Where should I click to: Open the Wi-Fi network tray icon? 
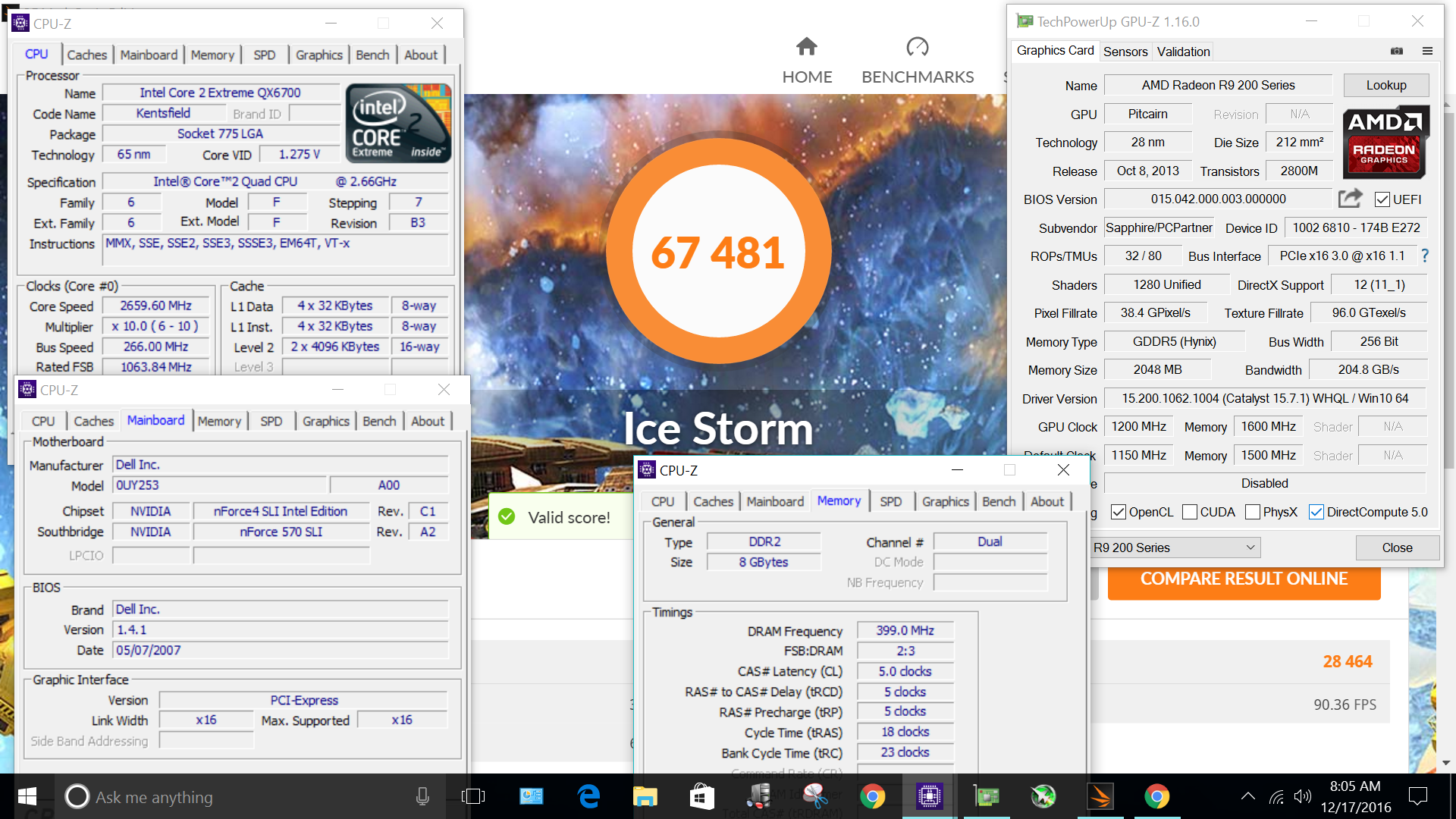tap(1277, 797)
